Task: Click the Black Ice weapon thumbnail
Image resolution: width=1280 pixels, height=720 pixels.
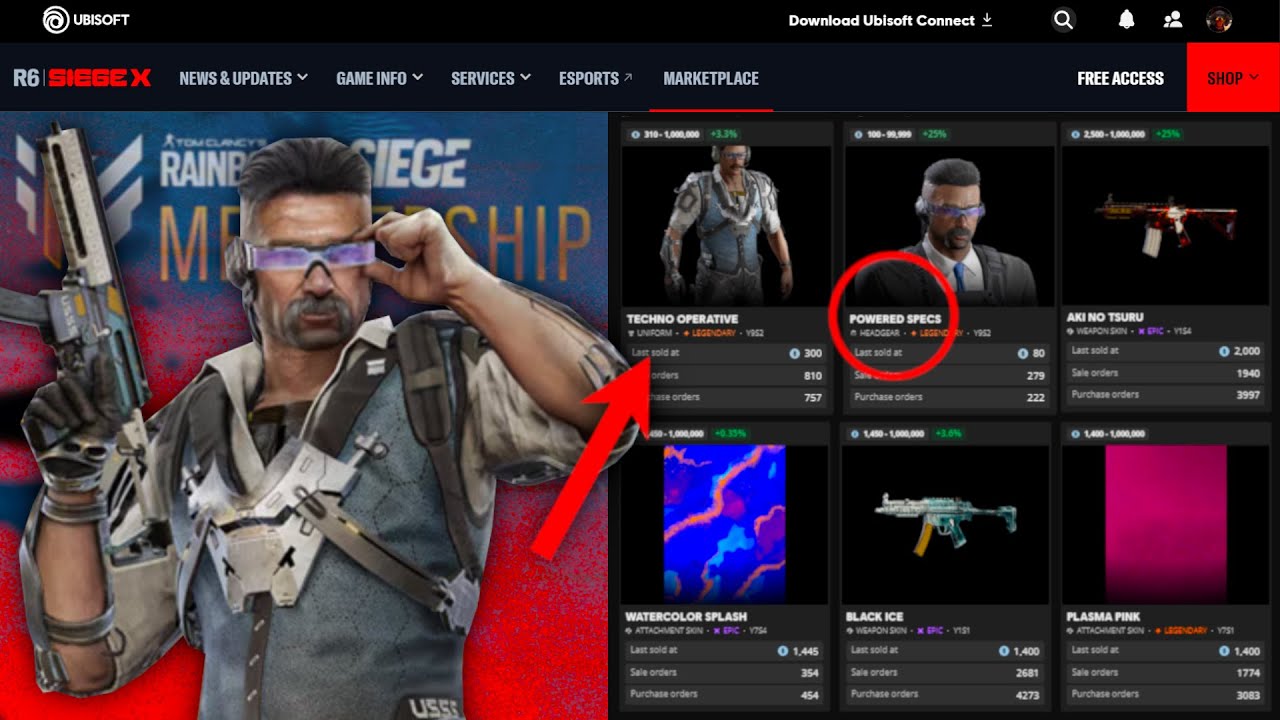Action: (945, 523)
